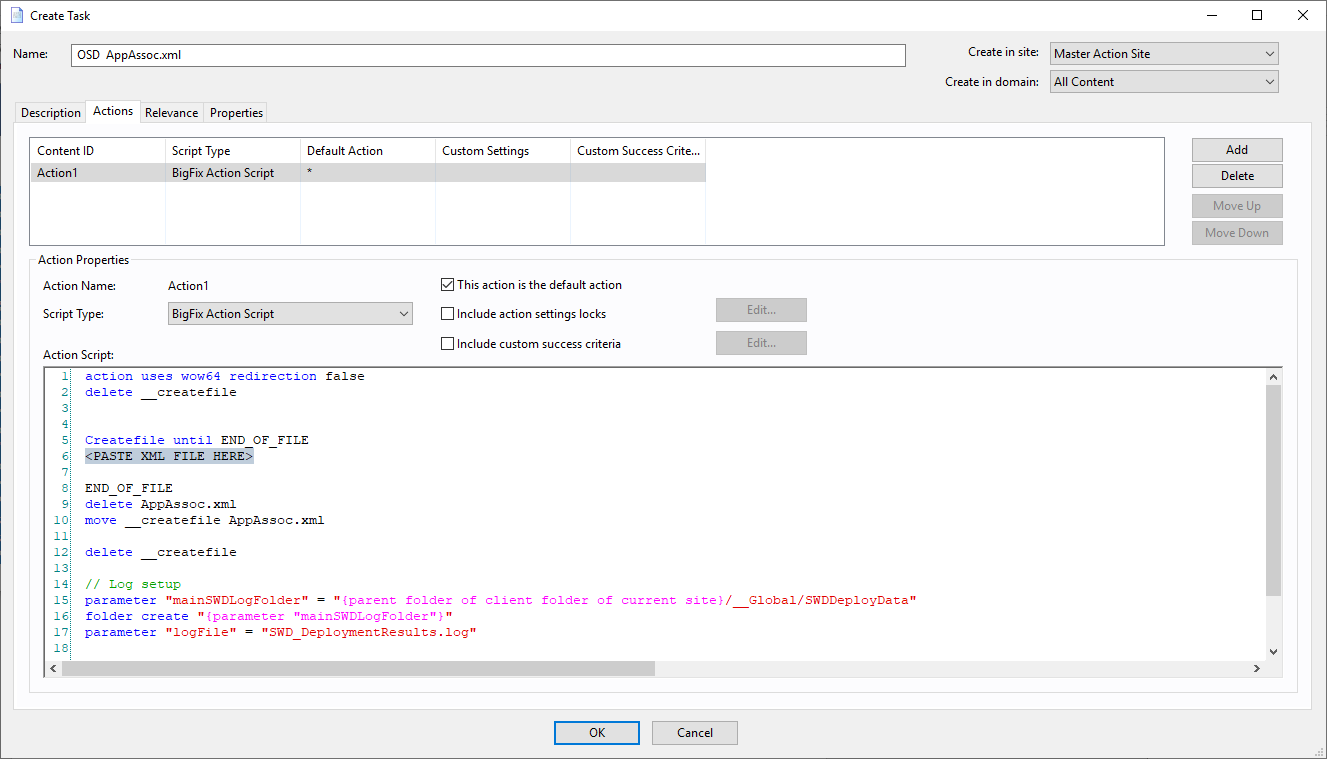Click the Create Task document icon in title bar
The width and height of the screenshot is (1327, 759).
tap(16, 16)
